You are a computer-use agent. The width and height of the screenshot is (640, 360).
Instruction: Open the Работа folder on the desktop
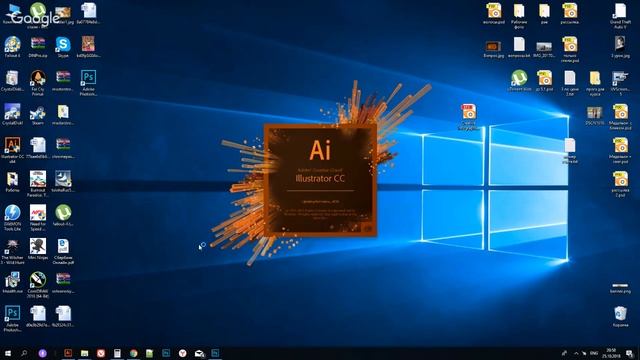pyautogui.click(x=12, y=182)
